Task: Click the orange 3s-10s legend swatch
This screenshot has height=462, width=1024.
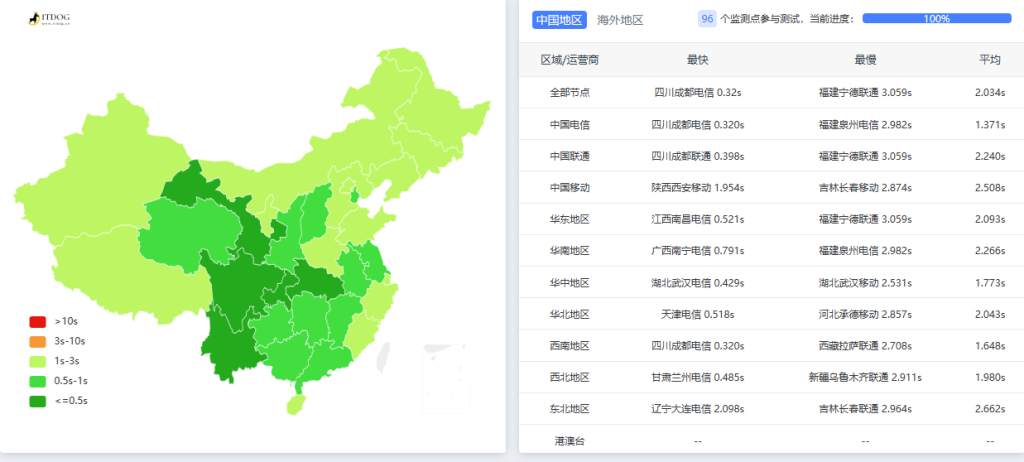Action: 38,342
